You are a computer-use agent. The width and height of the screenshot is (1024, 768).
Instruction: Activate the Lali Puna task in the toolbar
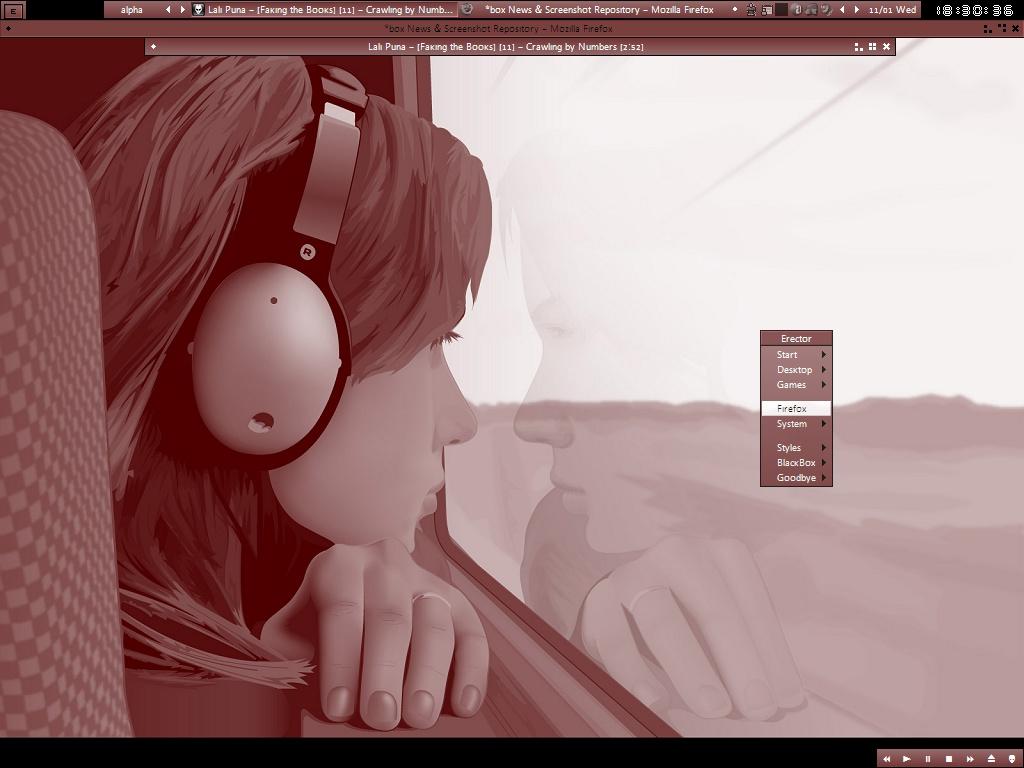click(x=325, y=10)
